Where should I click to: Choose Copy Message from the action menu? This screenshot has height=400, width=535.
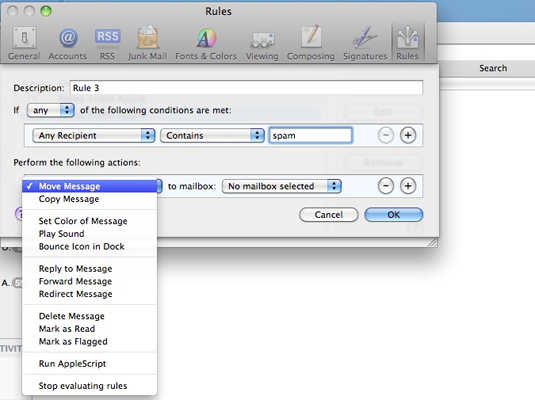pyautogui.click(x=89, y=199)
